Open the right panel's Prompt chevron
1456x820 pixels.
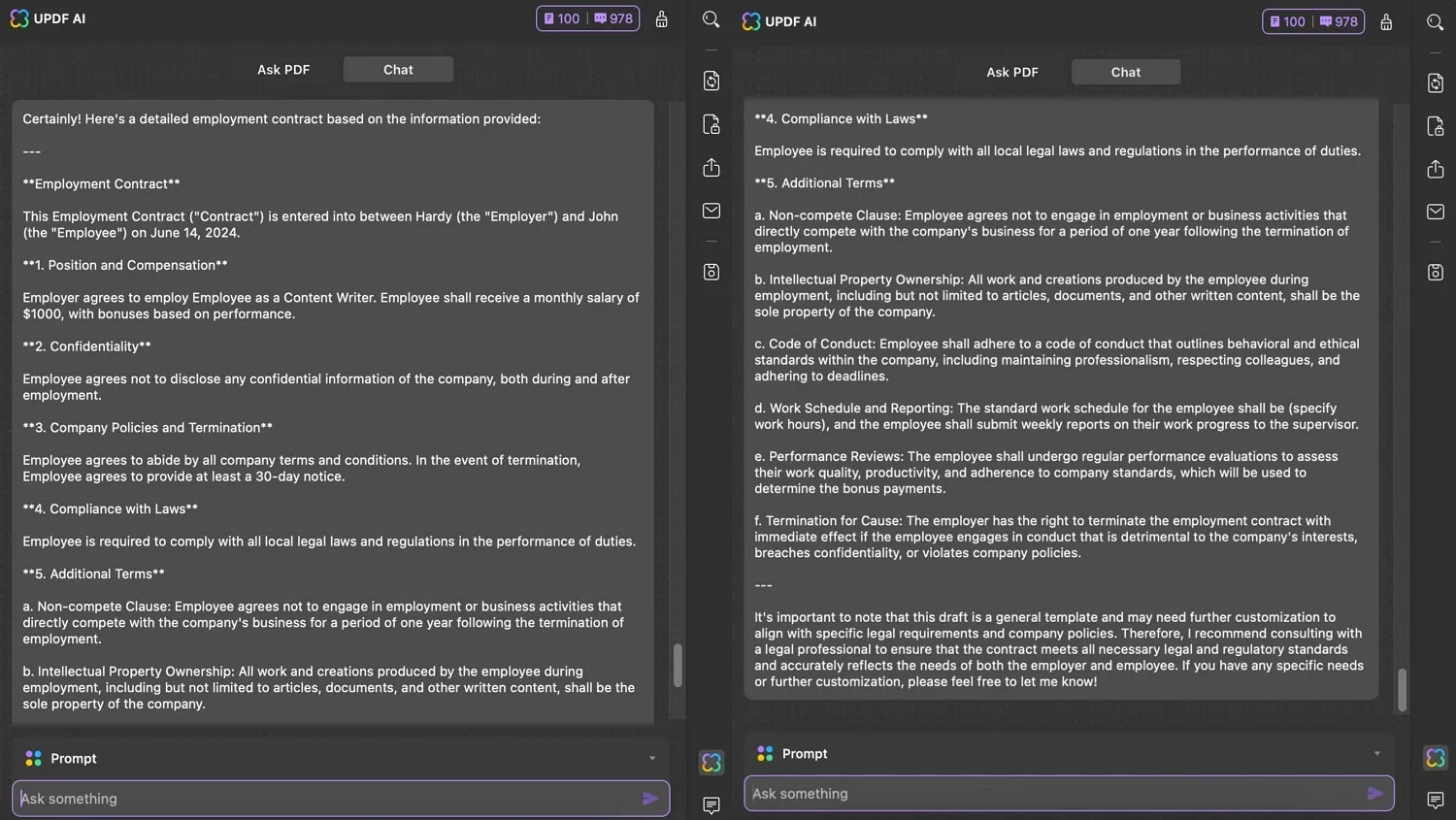click(1375, 753)
